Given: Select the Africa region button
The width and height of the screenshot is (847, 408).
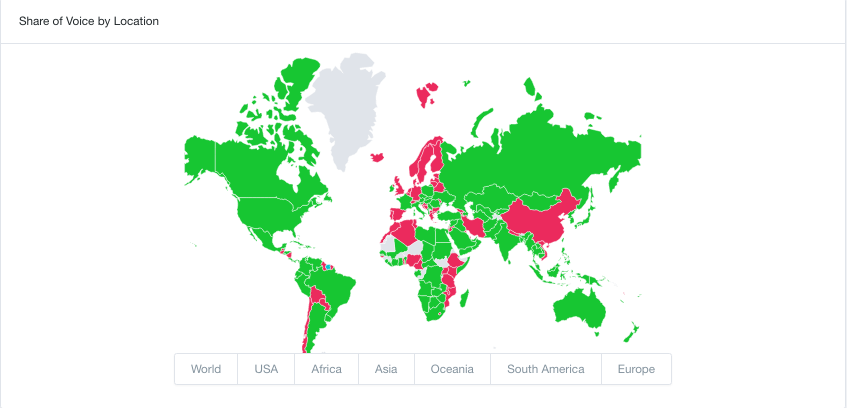Looking at the screenshot, I should (x=326, y=369).
